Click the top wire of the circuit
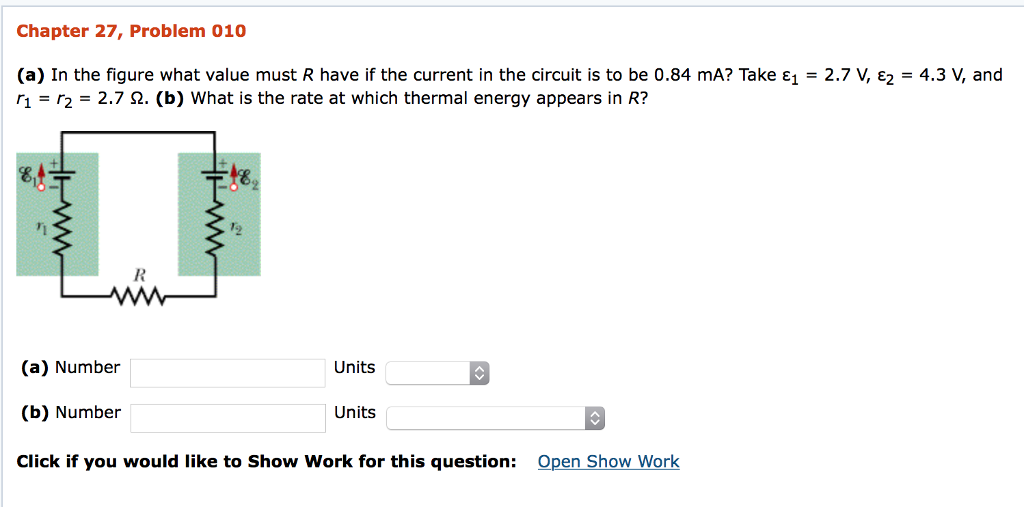This screenshot has width=1024, height=507. pos(138,132)
